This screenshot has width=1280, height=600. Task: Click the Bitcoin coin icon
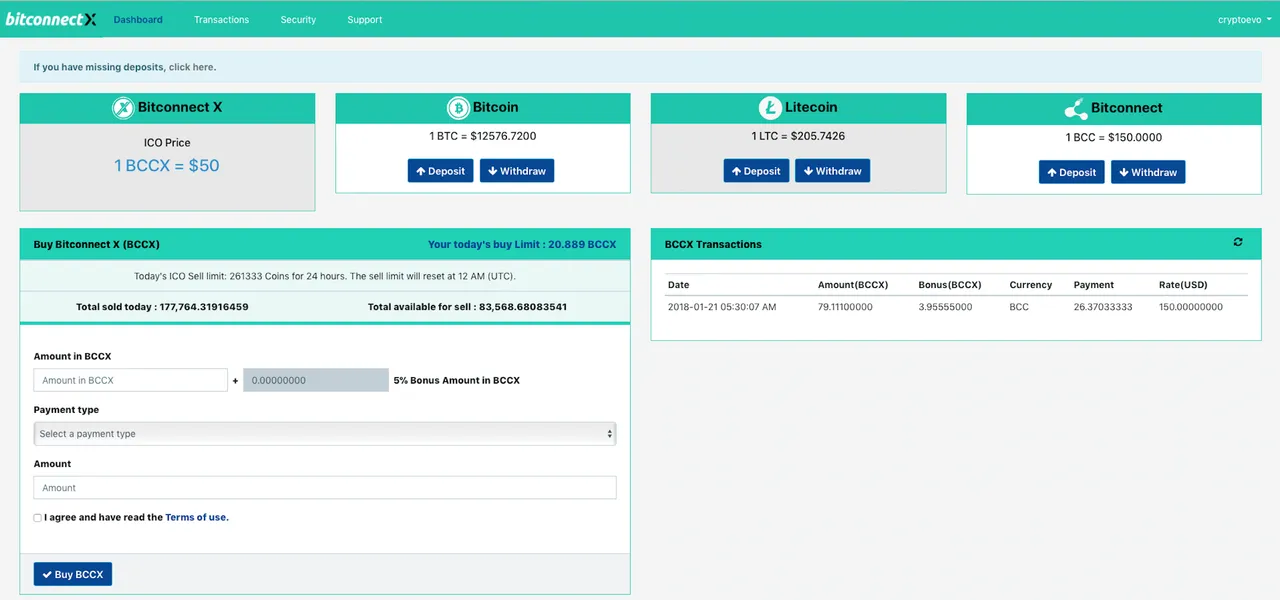(458, 108)
